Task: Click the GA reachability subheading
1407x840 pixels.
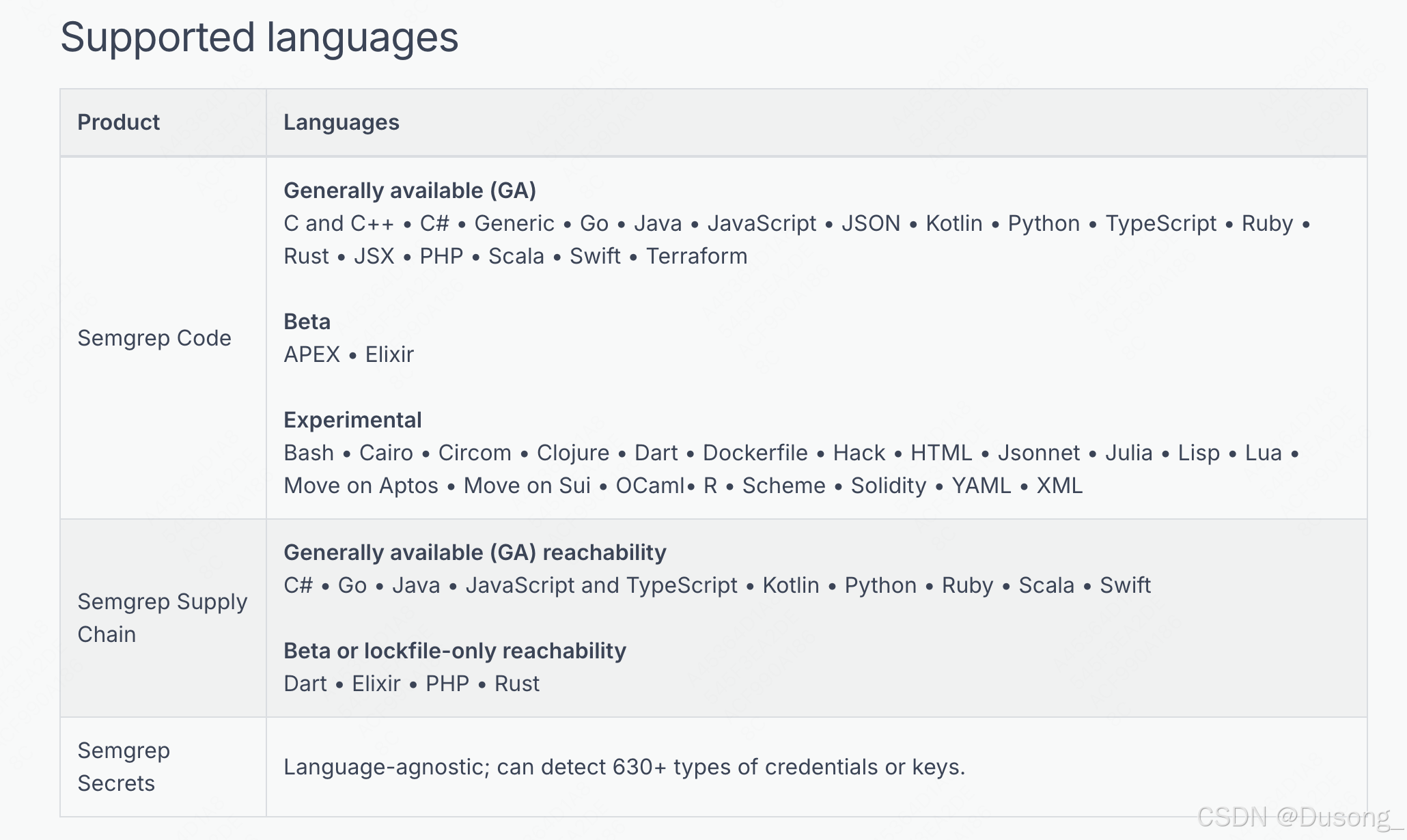Action: coord(475,552)
